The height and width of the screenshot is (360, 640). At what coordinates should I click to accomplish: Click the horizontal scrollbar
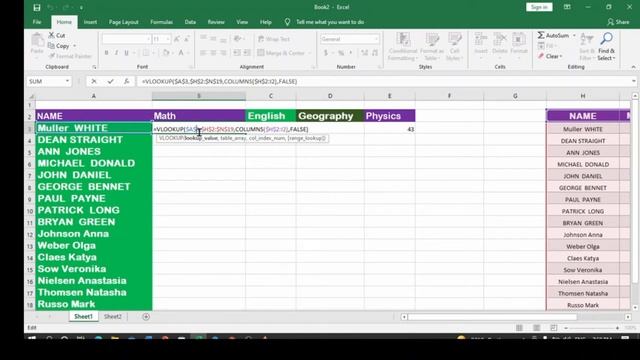491,317
